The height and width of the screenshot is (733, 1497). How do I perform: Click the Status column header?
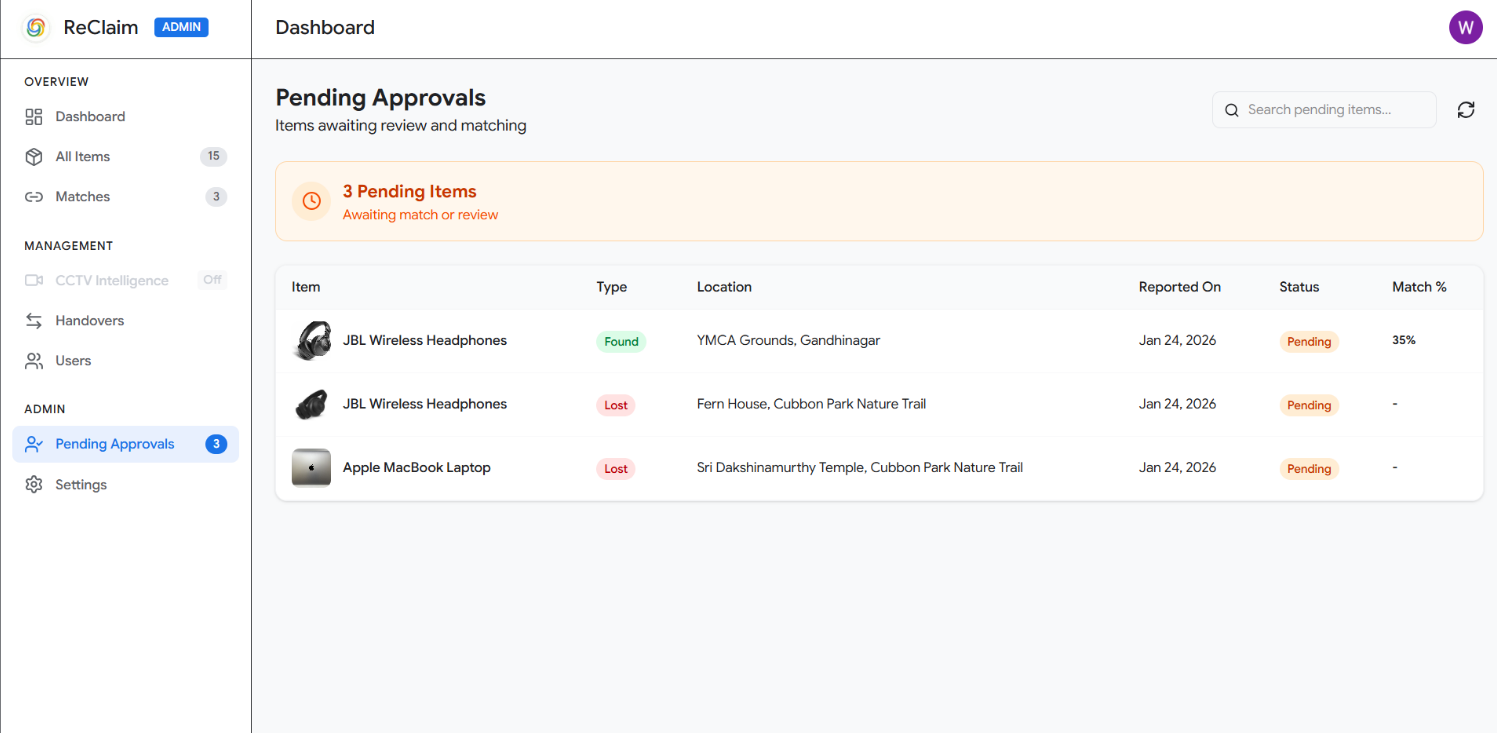coord(1299,287)
